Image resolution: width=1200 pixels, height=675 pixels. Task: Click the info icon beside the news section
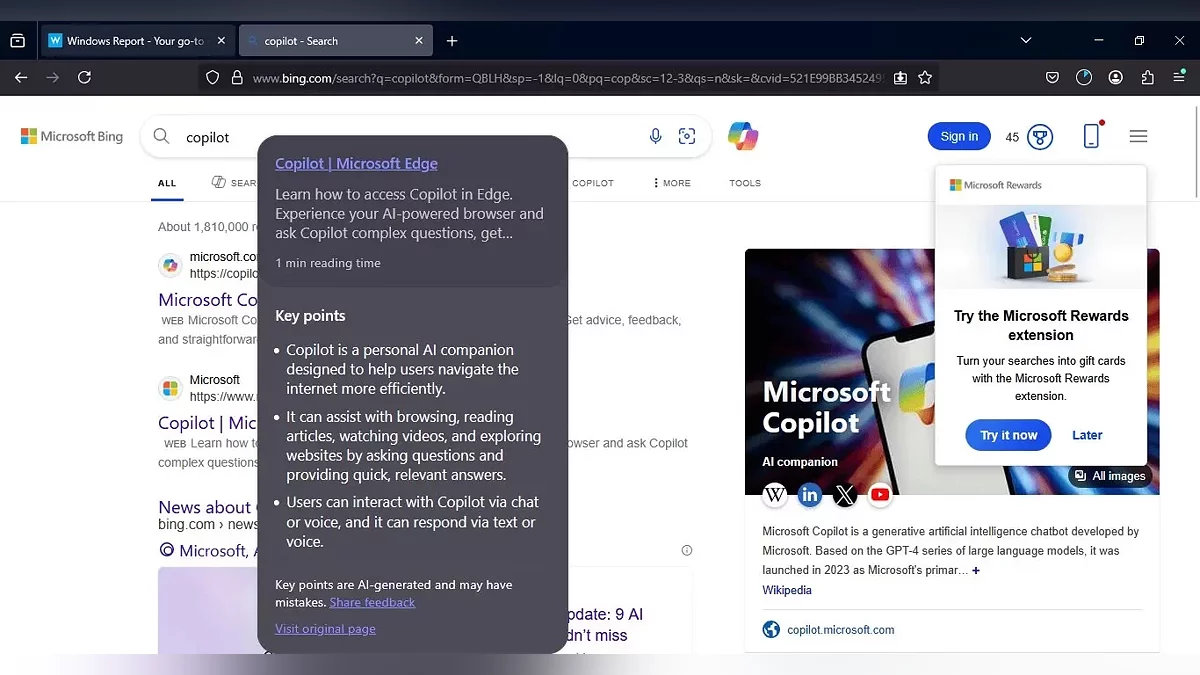pyautogui.click(x=686, y=550)
